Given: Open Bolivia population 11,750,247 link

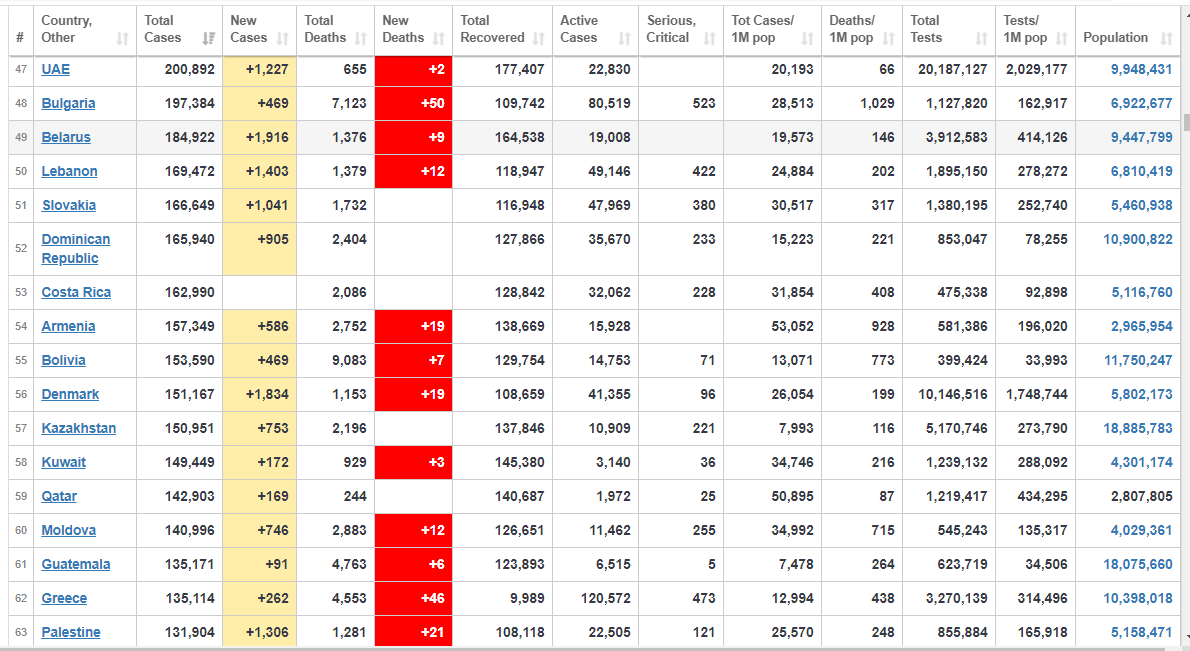Looking at the screenshot, I should [1138, 360].
